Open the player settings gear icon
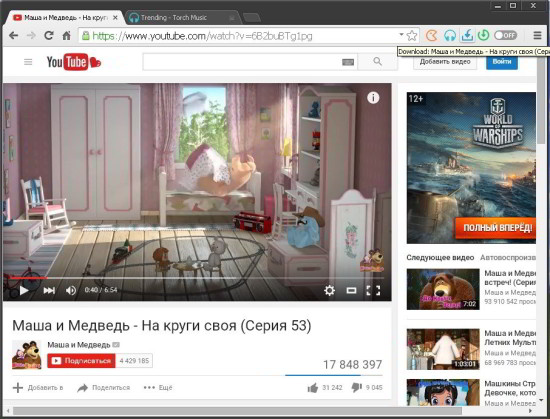This screenshot has width=550, height=419. point(329,290)
